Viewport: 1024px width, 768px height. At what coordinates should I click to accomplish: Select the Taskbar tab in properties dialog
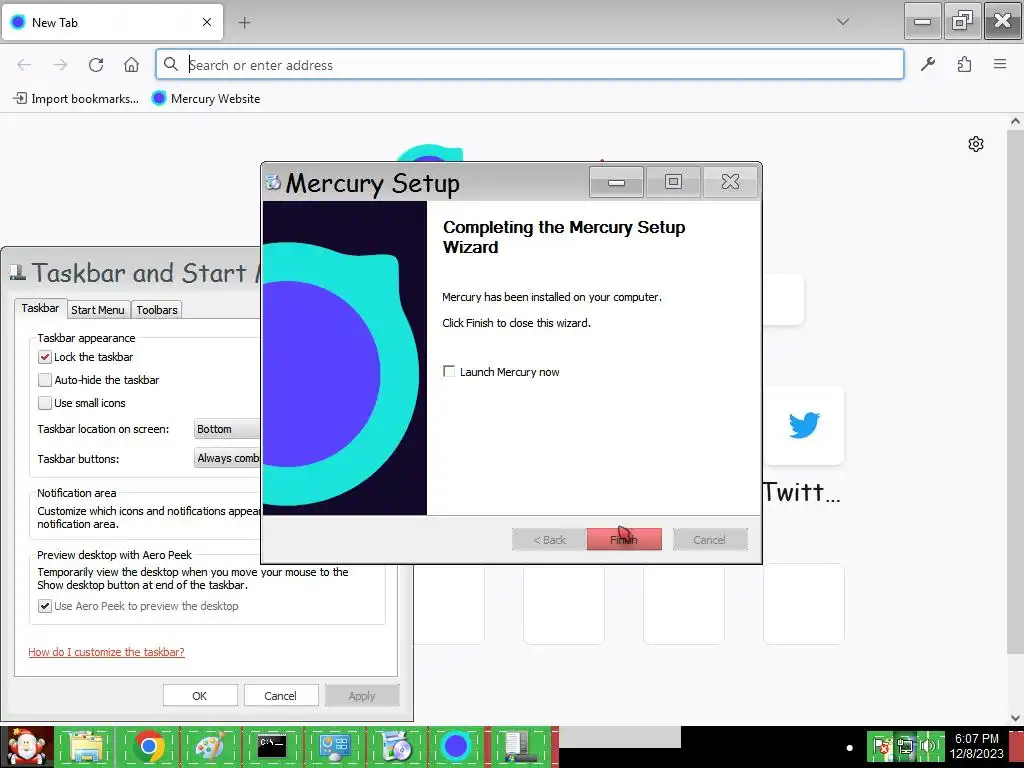(40, 308)
